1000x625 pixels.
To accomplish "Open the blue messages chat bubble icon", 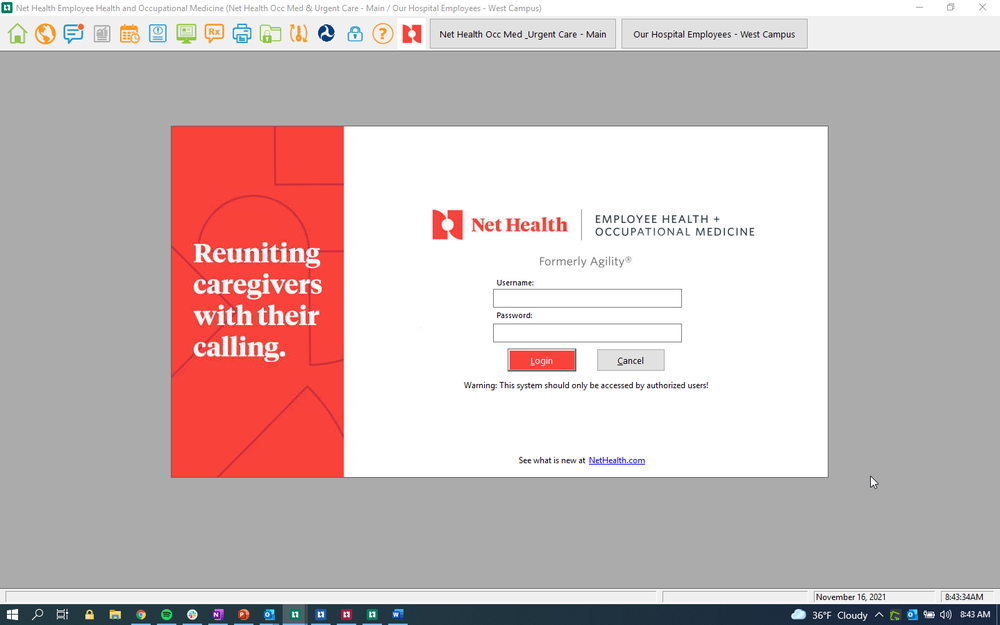I will point(73,34).
